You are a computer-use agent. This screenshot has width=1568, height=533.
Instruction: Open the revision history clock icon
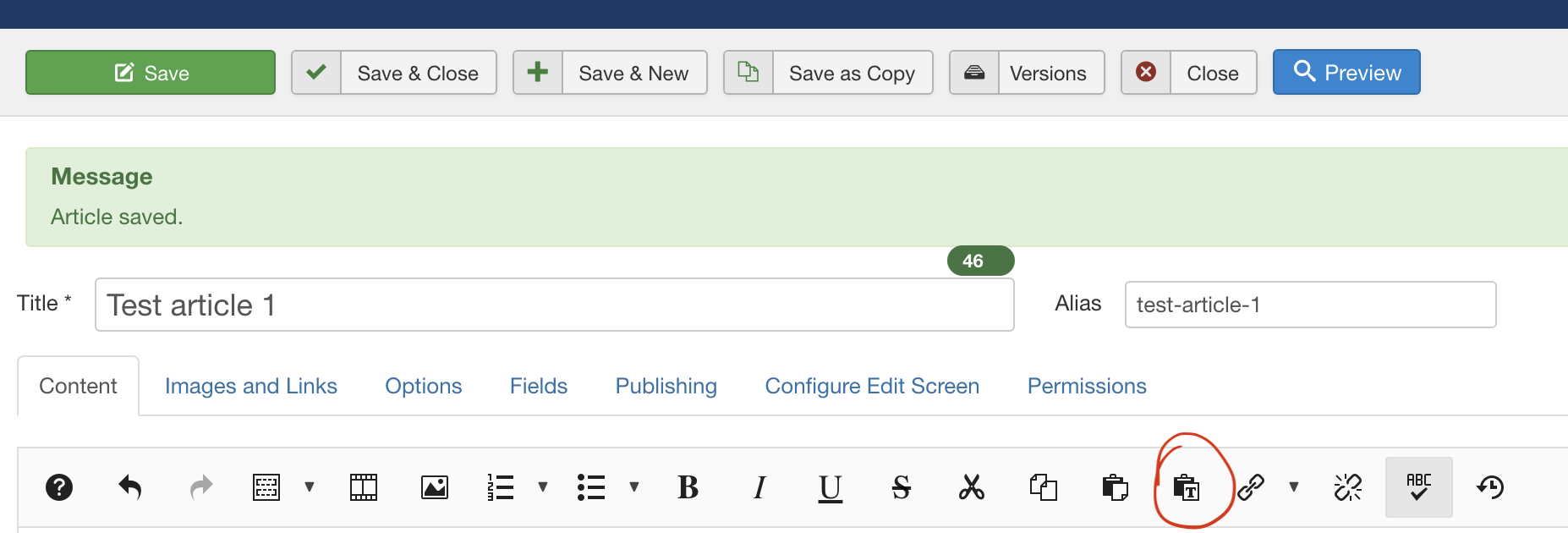(x=1490, y=487)
